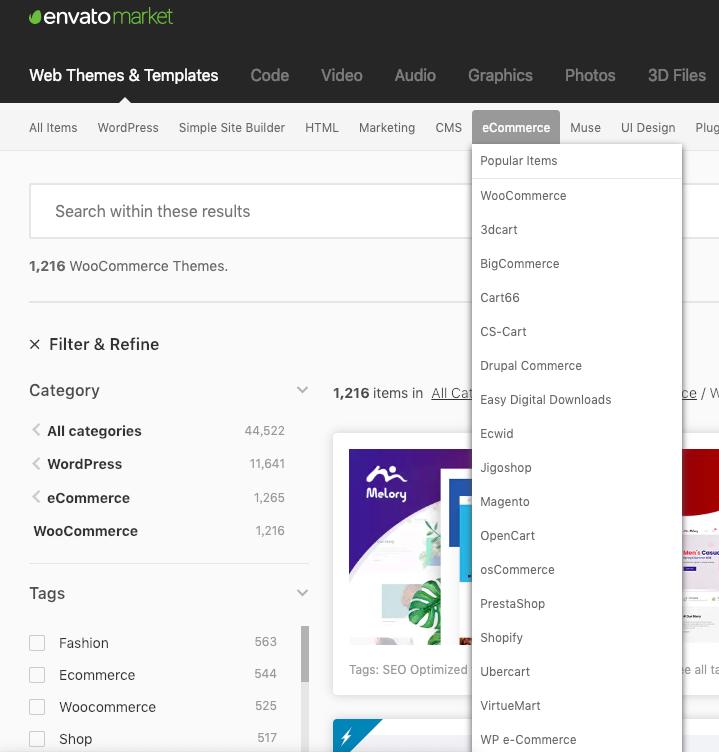Click the lightning bolt badge icon
Screen dimensions: 719x752
[x=347, y=736]
